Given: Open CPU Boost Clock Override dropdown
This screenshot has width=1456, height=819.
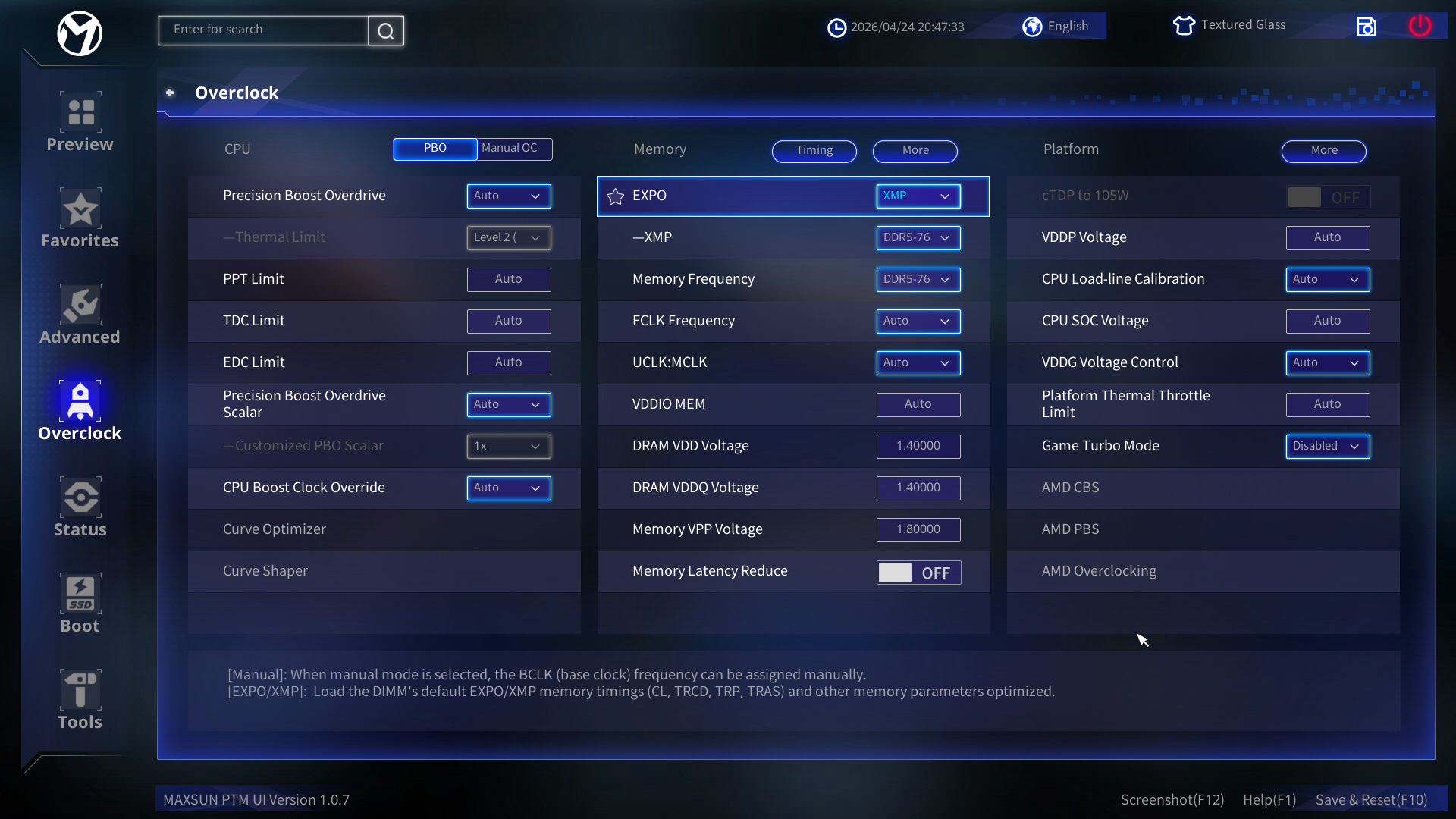Looking at the screenshot, I should point(509,488).
